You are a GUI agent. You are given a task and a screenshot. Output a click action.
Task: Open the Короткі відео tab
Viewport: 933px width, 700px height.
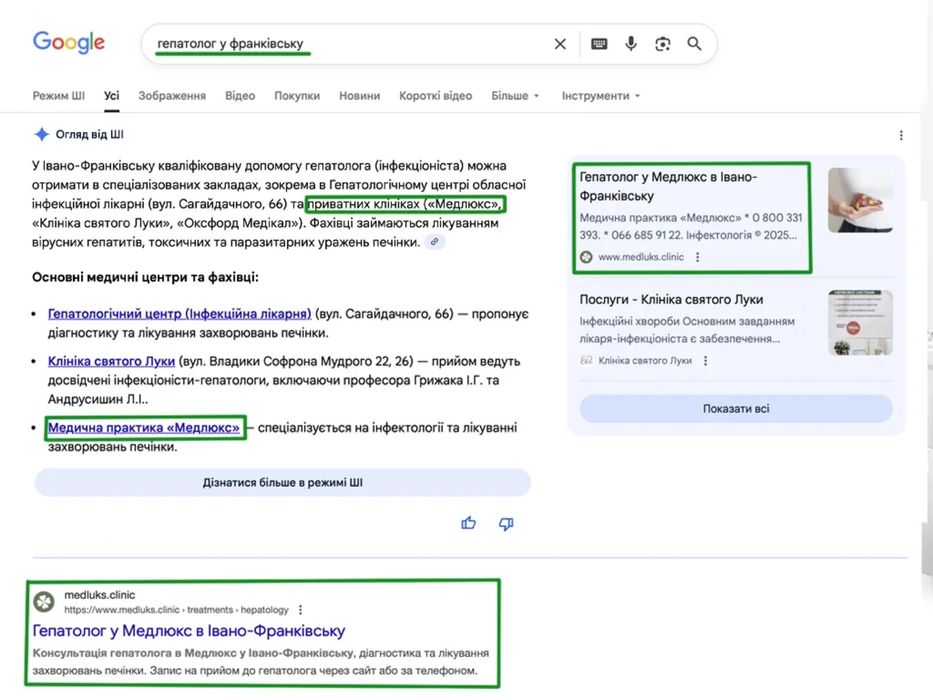[436, 96]
